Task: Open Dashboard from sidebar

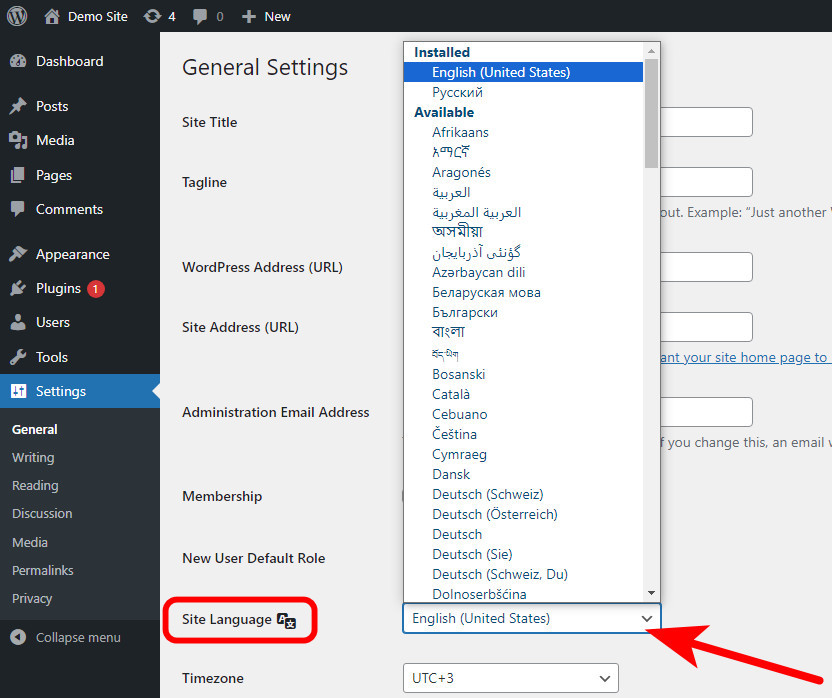Action: 69,61
